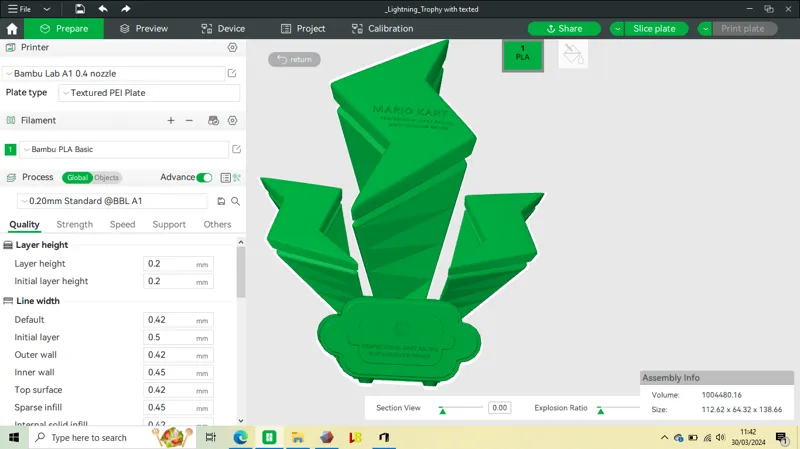Click the Default line width field

(178, 320)
